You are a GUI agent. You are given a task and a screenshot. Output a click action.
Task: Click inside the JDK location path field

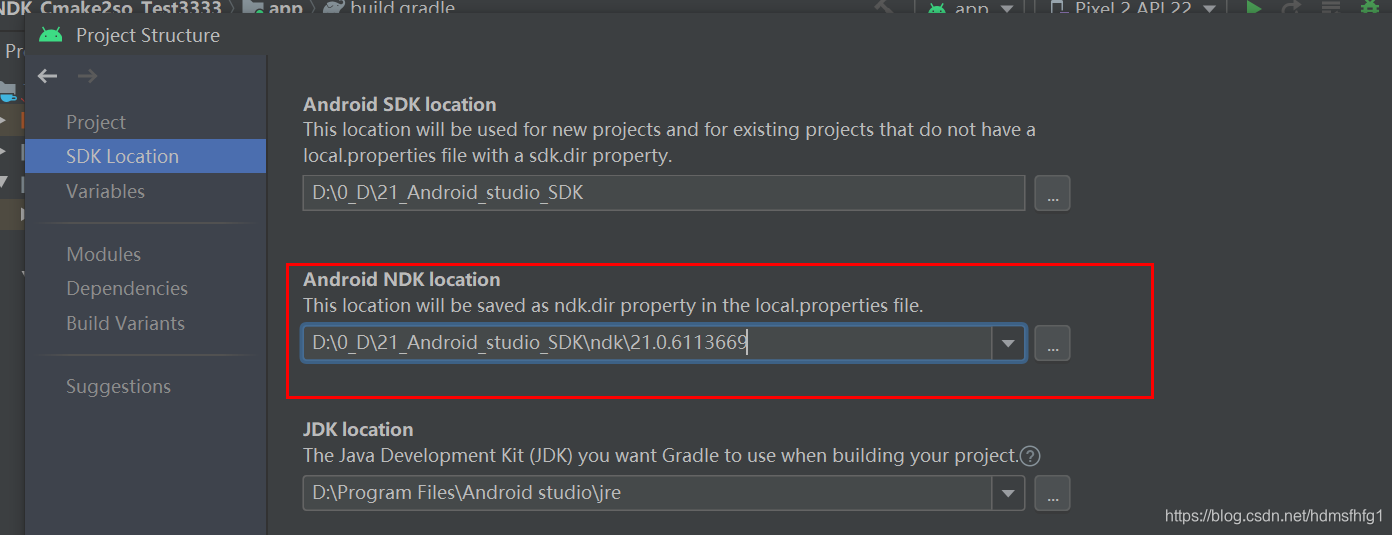click(x=647, y=493)
